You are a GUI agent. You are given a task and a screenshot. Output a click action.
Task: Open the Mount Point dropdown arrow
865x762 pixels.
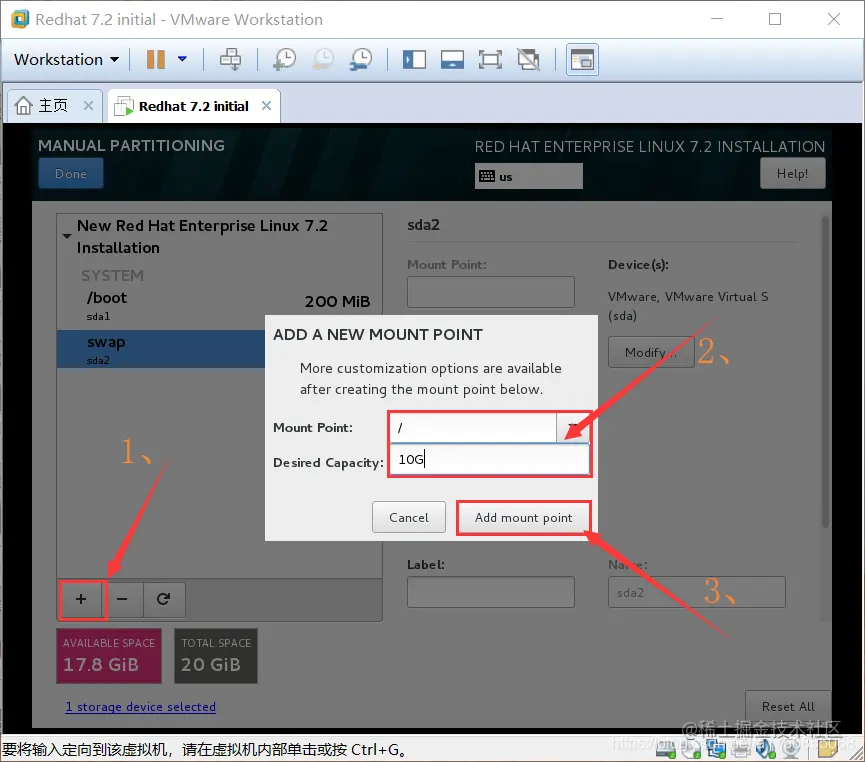(x=573, y=428)
